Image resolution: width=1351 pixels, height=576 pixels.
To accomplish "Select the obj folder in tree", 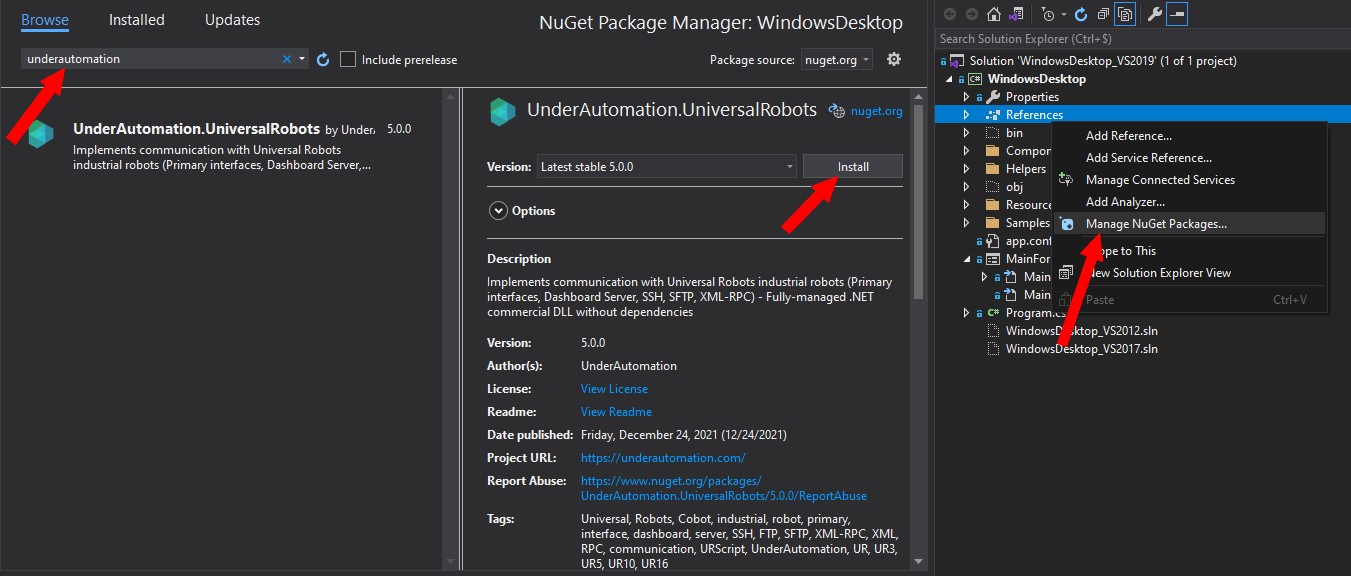I will (x=1015, y=187).
